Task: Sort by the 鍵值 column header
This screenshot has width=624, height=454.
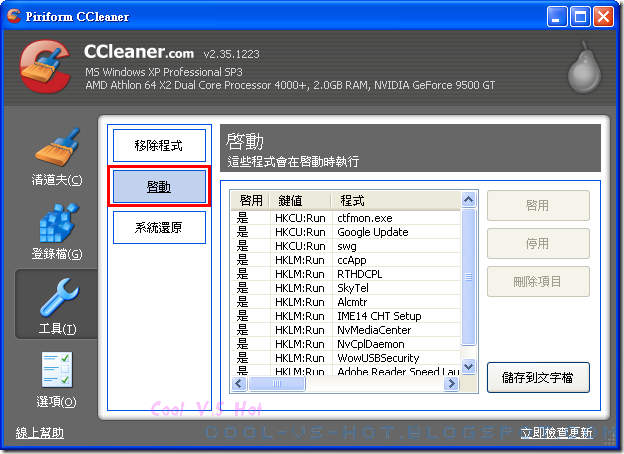Action: click(x=300, y=201)
